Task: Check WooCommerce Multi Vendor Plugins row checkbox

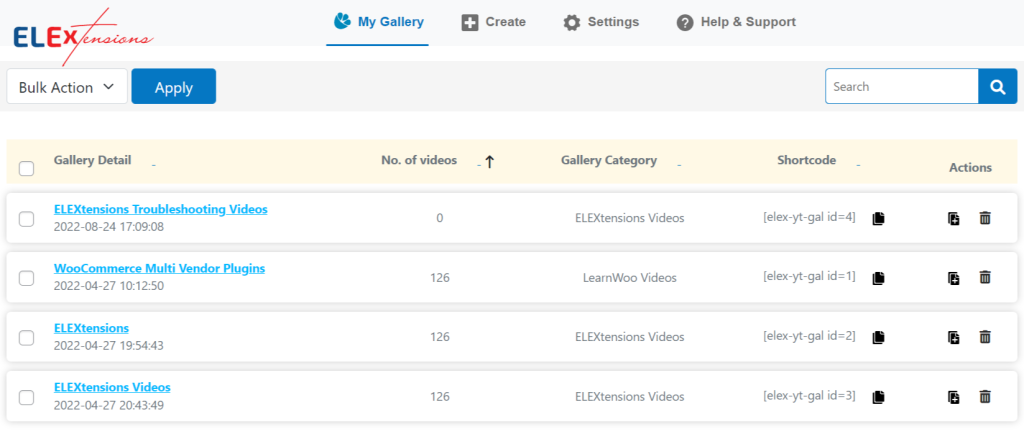Action: click(x=26, y=278)
